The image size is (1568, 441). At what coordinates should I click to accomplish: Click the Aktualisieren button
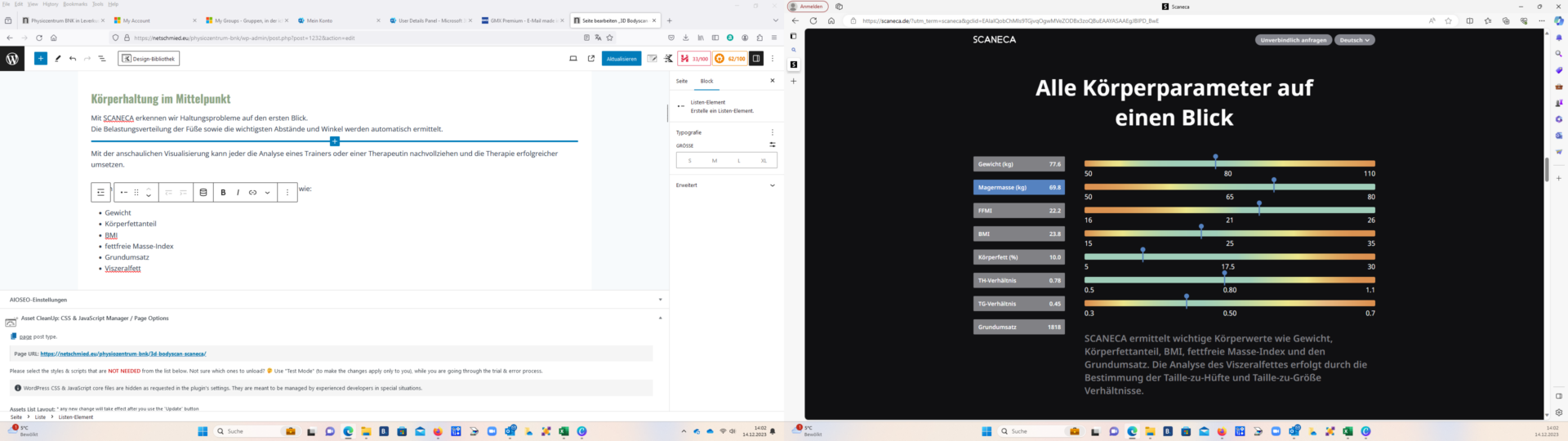coord(621,59)
